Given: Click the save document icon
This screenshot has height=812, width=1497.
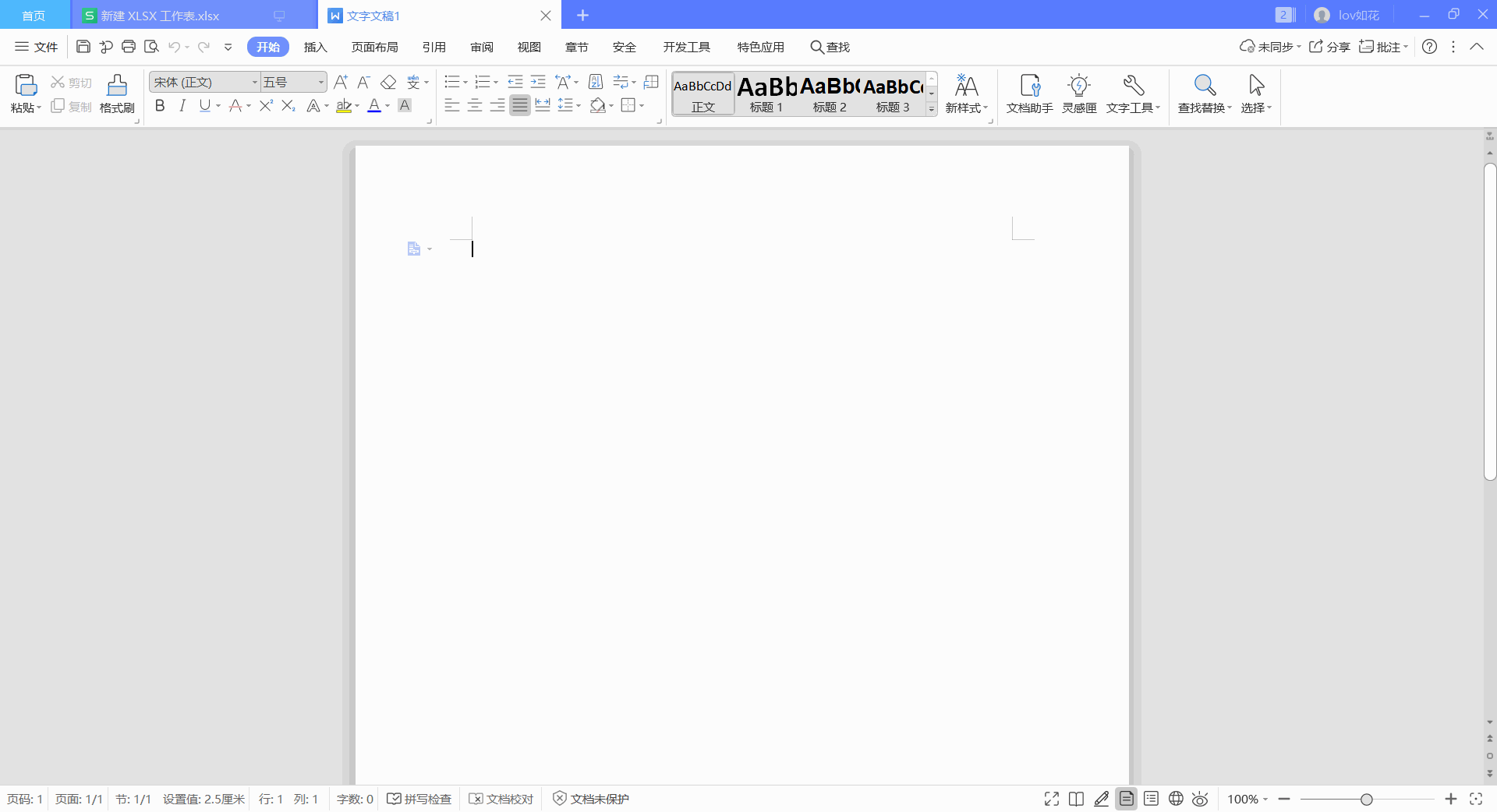Looking at the screenshot, I should pyautogui.click(x=83, y=47).
